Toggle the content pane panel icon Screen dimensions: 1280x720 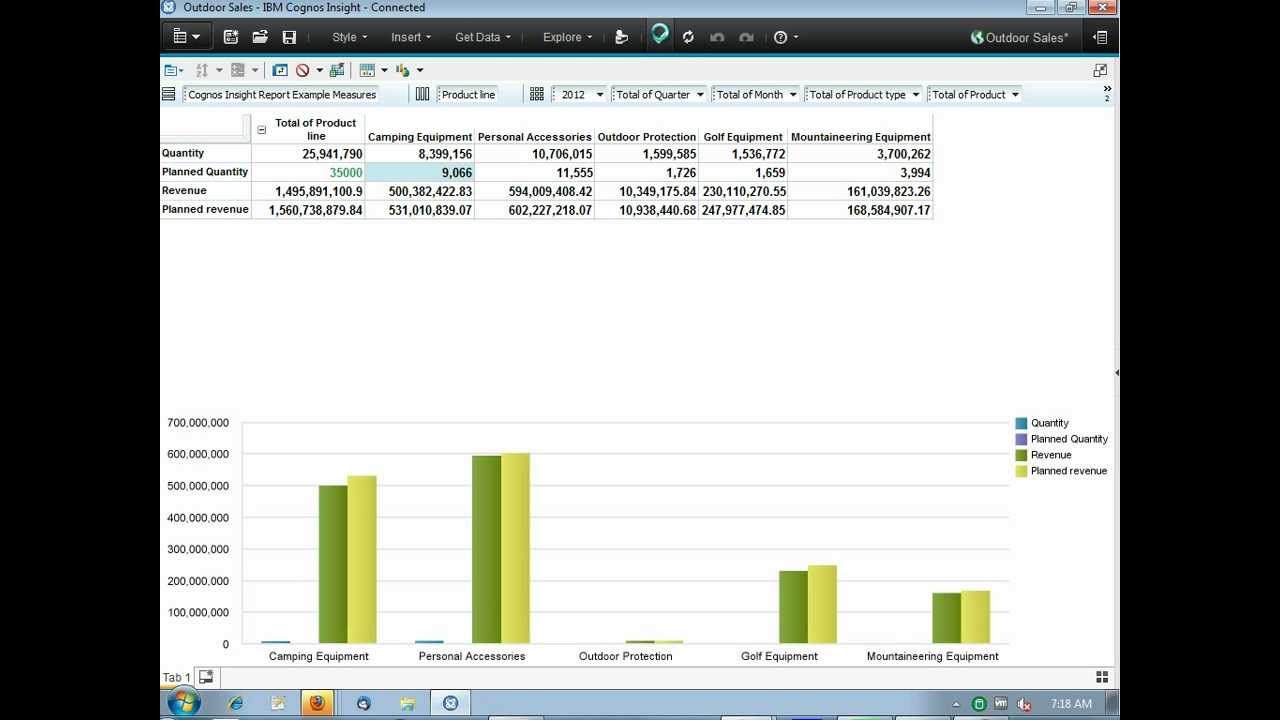coord(1100,37)
